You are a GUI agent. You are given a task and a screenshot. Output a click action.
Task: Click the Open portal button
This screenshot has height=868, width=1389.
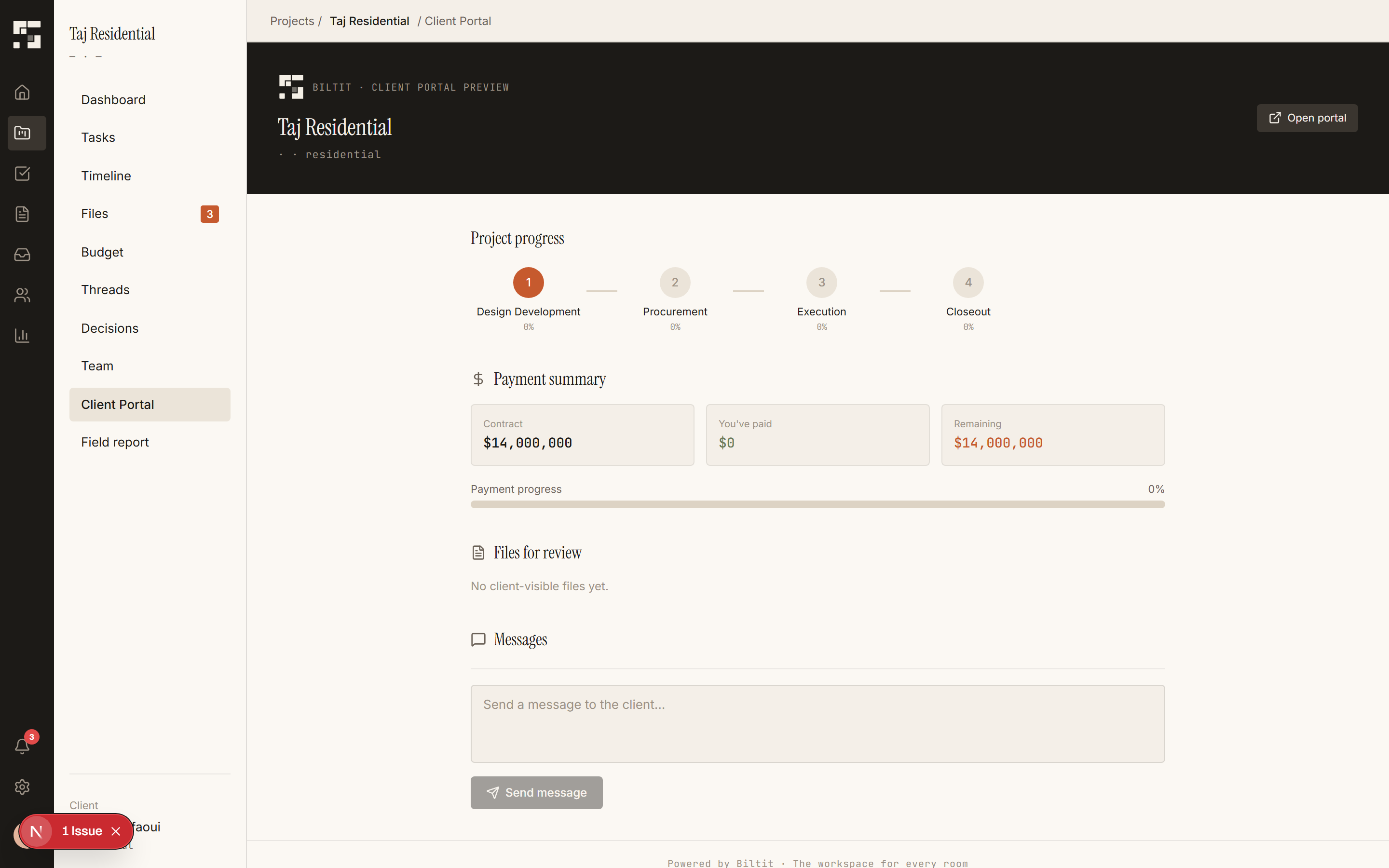pyautogui.click(x=1307, y=118)
